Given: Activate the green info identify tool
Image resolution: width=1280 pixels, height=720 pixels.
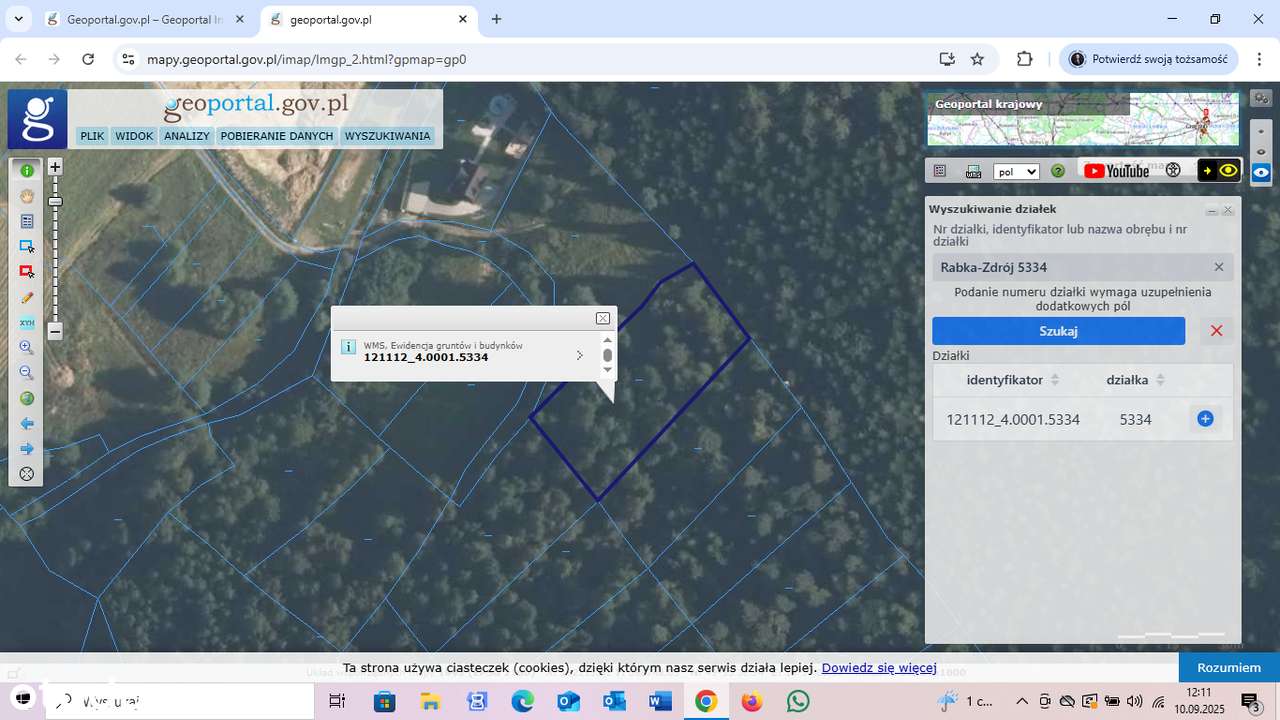Looking at the screenshot, I should click(27, 171).
